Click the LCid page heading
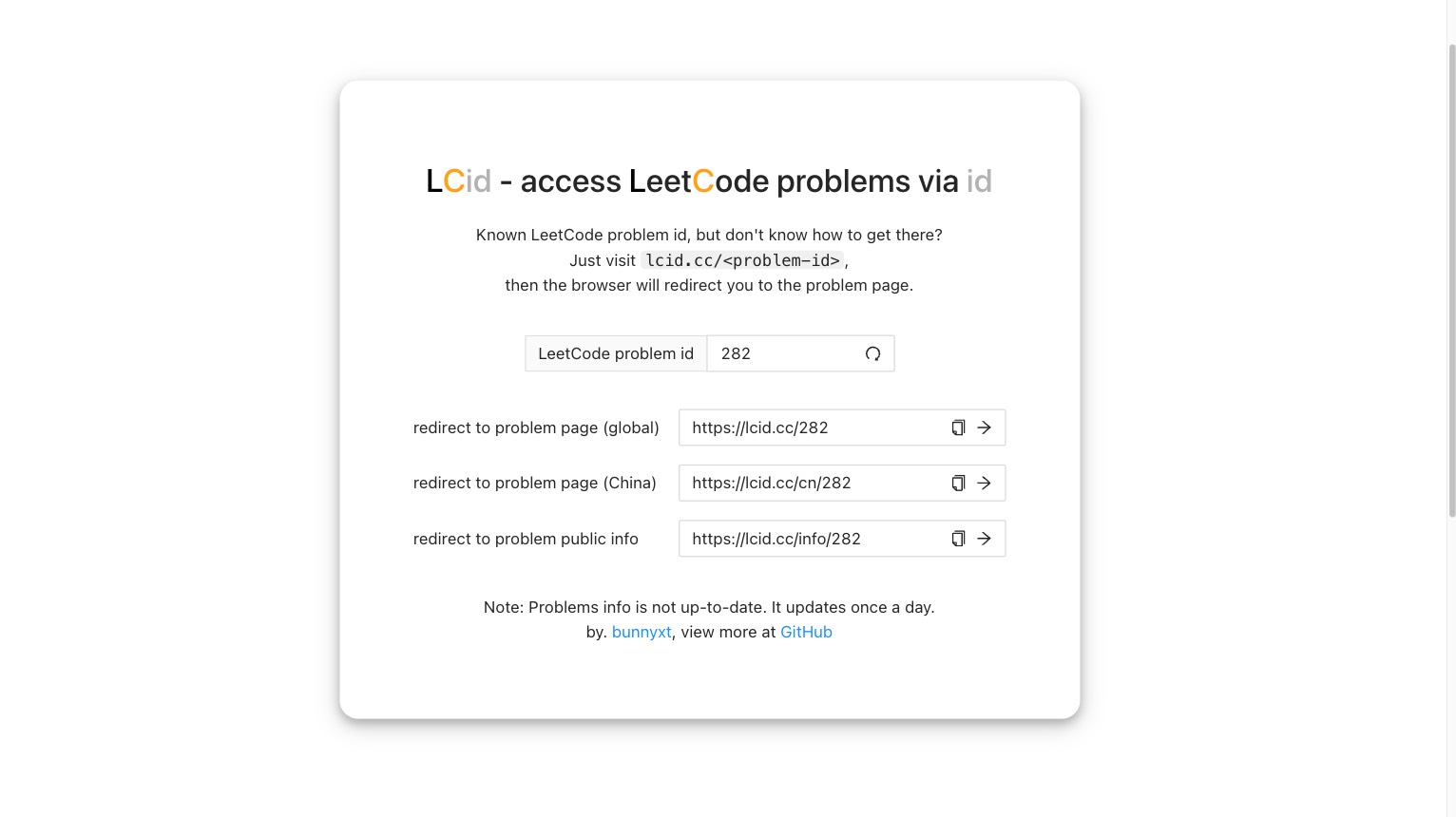The width and height of the screenshot is (1456, 817). [x=709, y=180]
